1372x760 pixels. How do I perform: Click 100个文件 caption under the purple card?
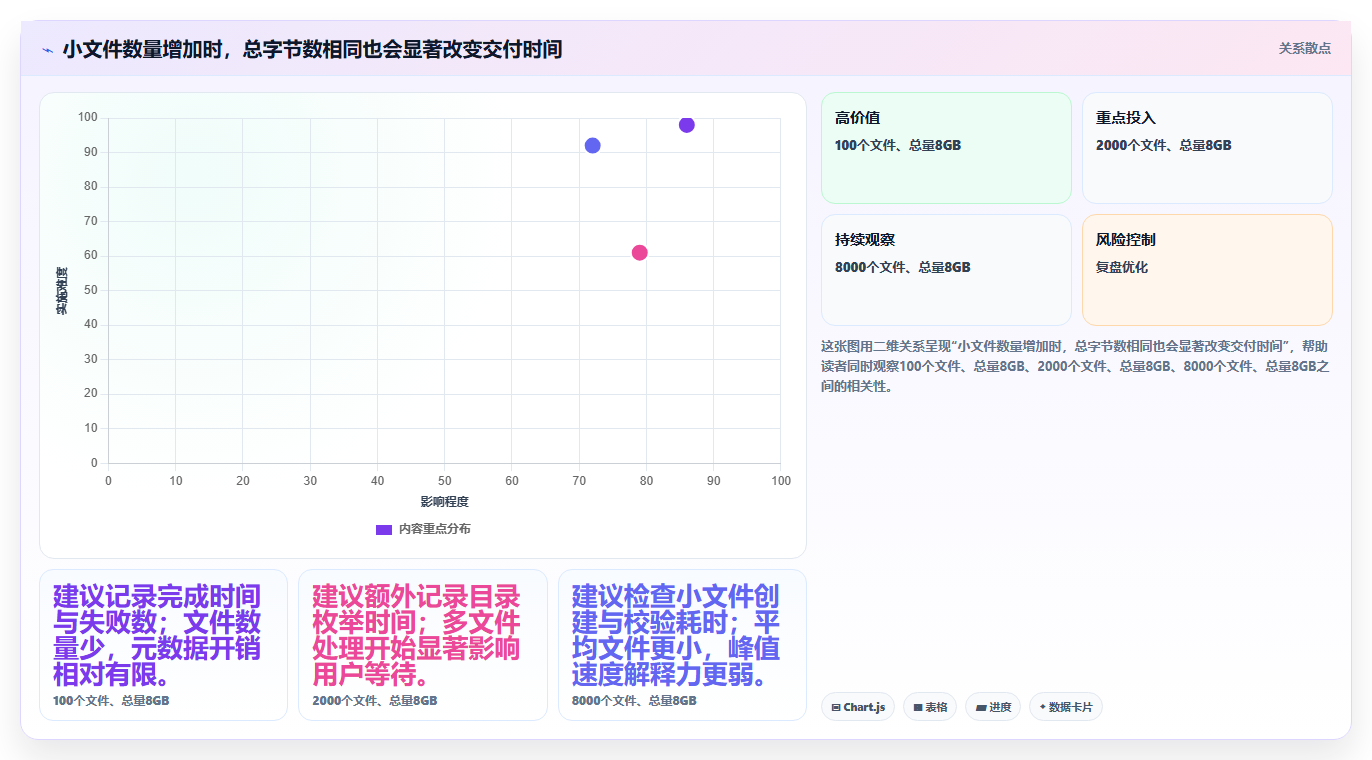111,701
